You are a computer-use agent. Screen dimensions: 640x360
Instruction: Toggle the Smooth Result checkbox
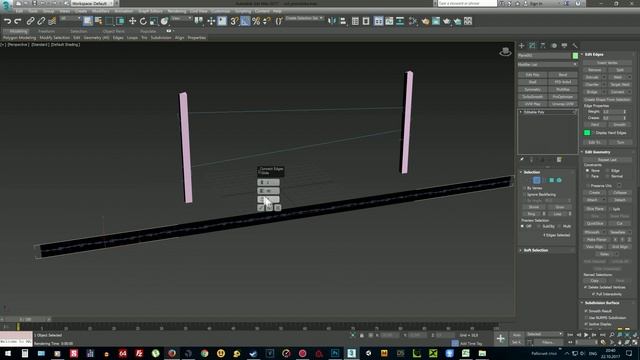click(x=587, y=311)
